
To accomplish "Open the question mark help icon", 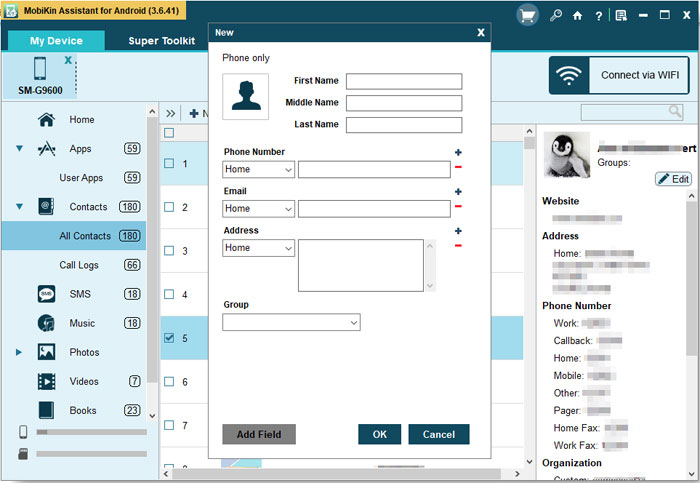I will (x=598, y=16).
